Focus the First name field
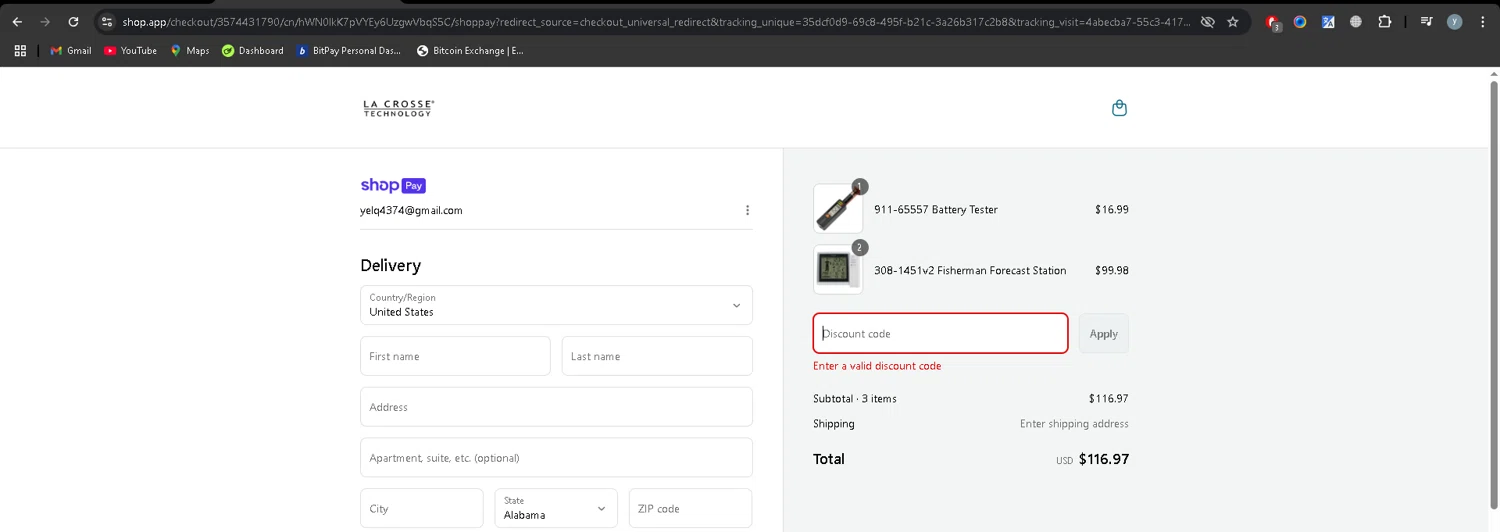This screenshot has height=532, width=1500. [455, 356]
